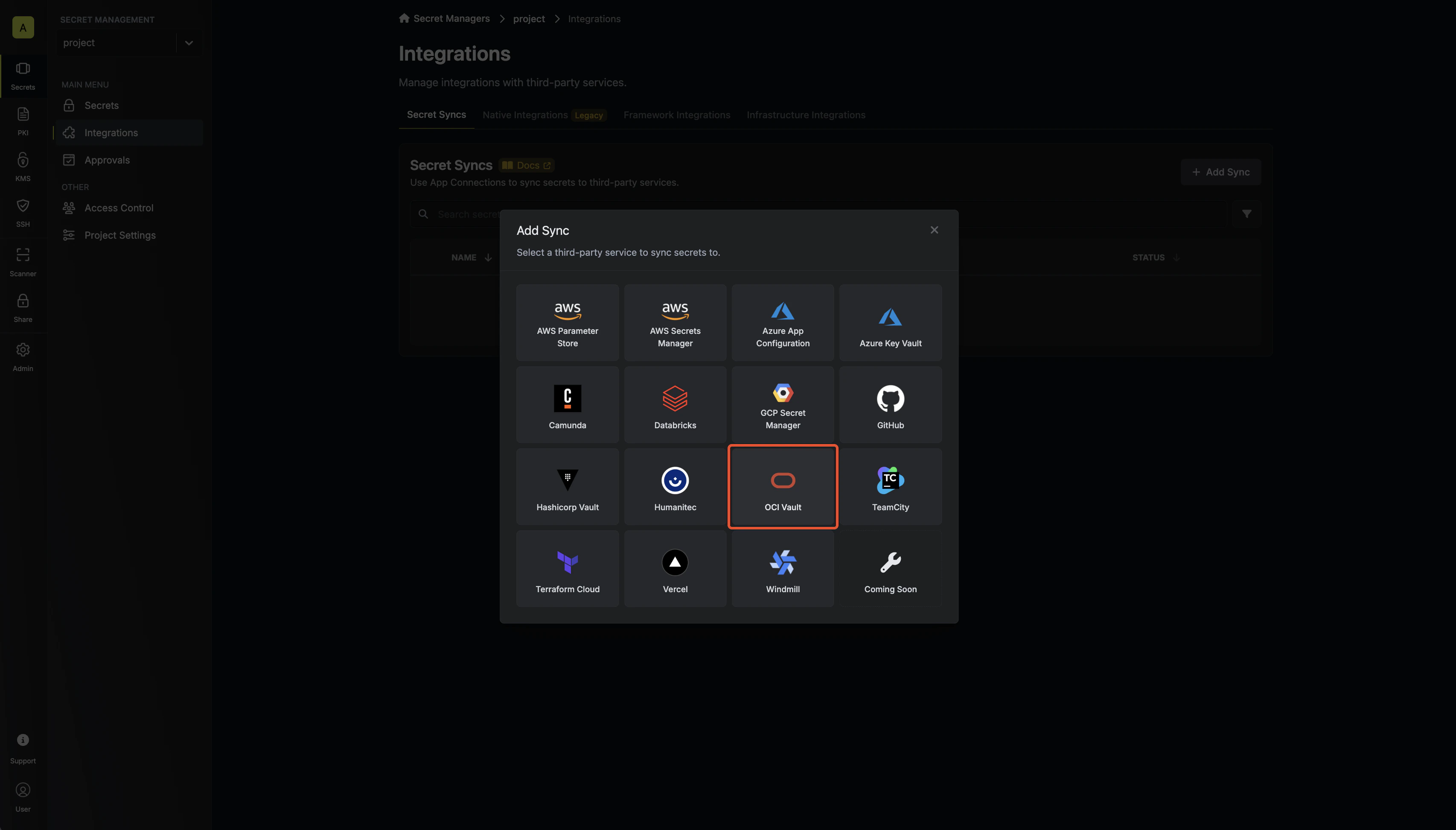The width and height of the screenshot is (1456, 830).
Task: Choose AWS Secrets Manager tile
Action: 675,323
